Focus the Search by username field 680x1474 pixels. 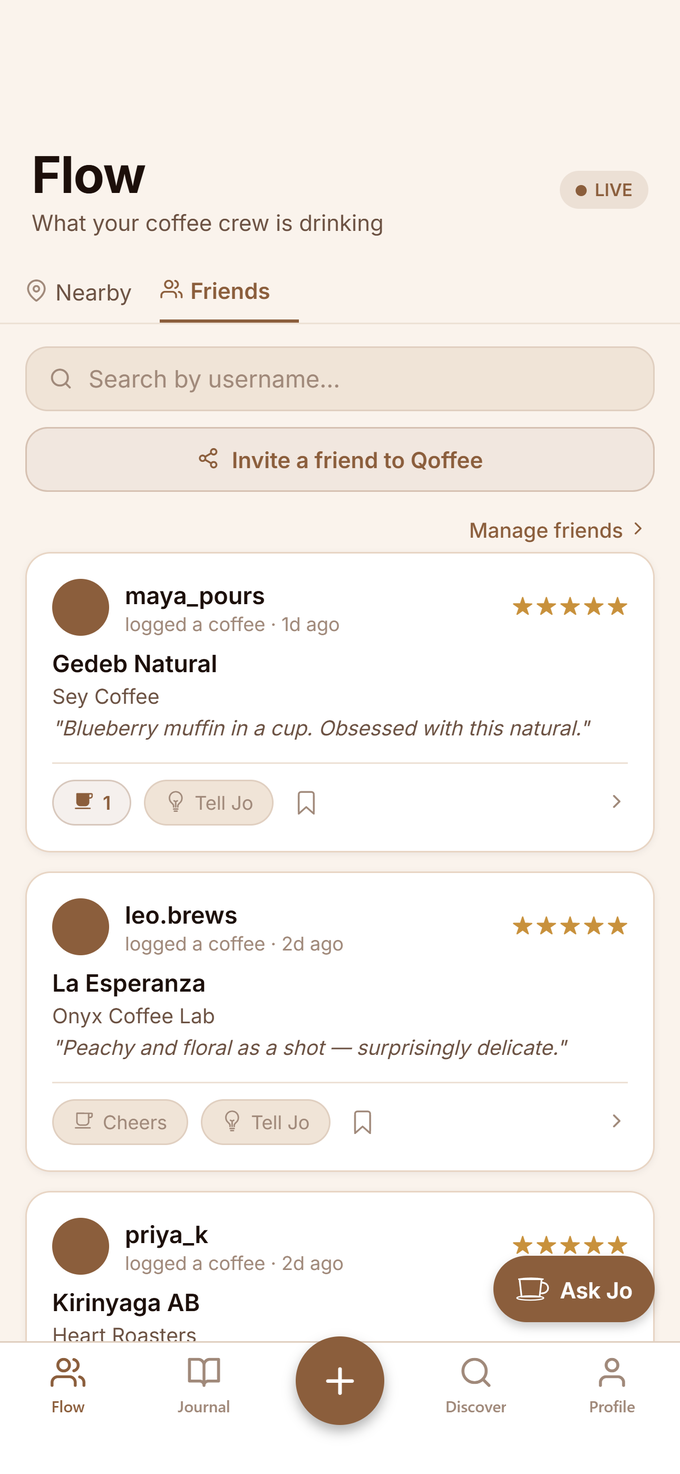click(340, 379)
